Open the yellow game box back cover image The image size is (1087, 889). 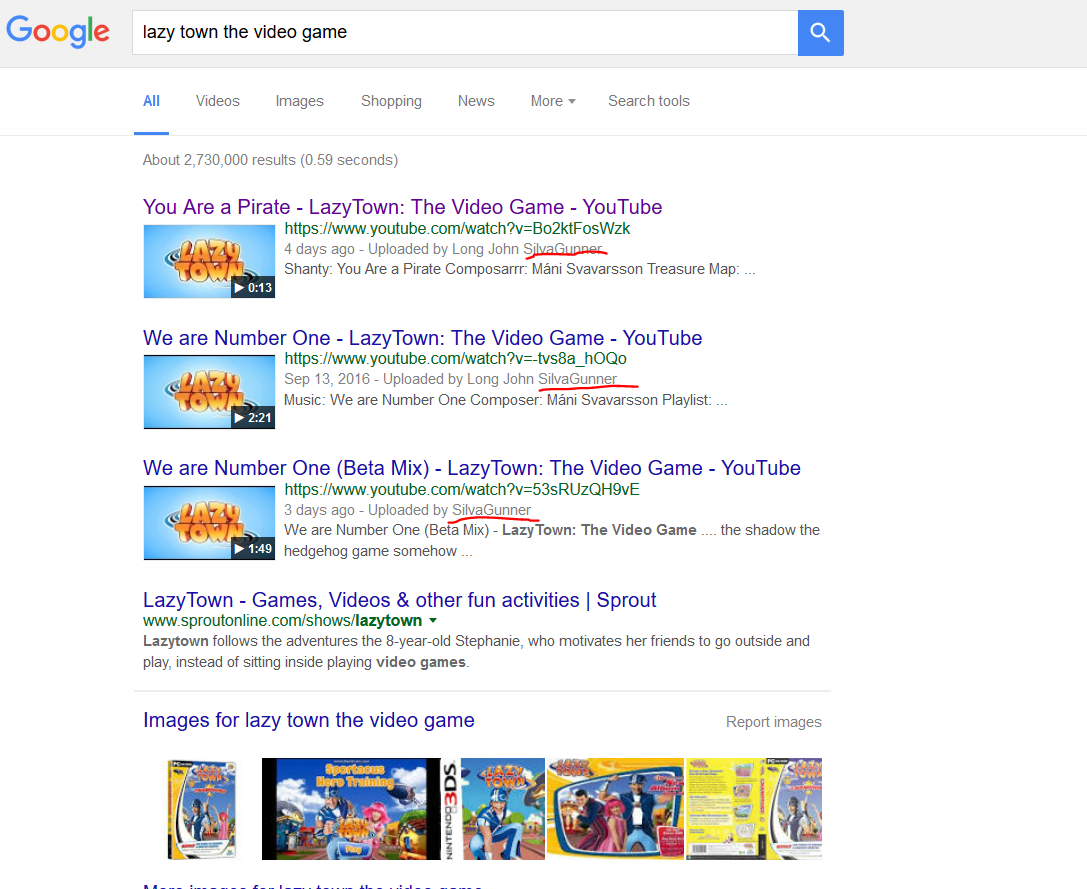coord(754,809)
